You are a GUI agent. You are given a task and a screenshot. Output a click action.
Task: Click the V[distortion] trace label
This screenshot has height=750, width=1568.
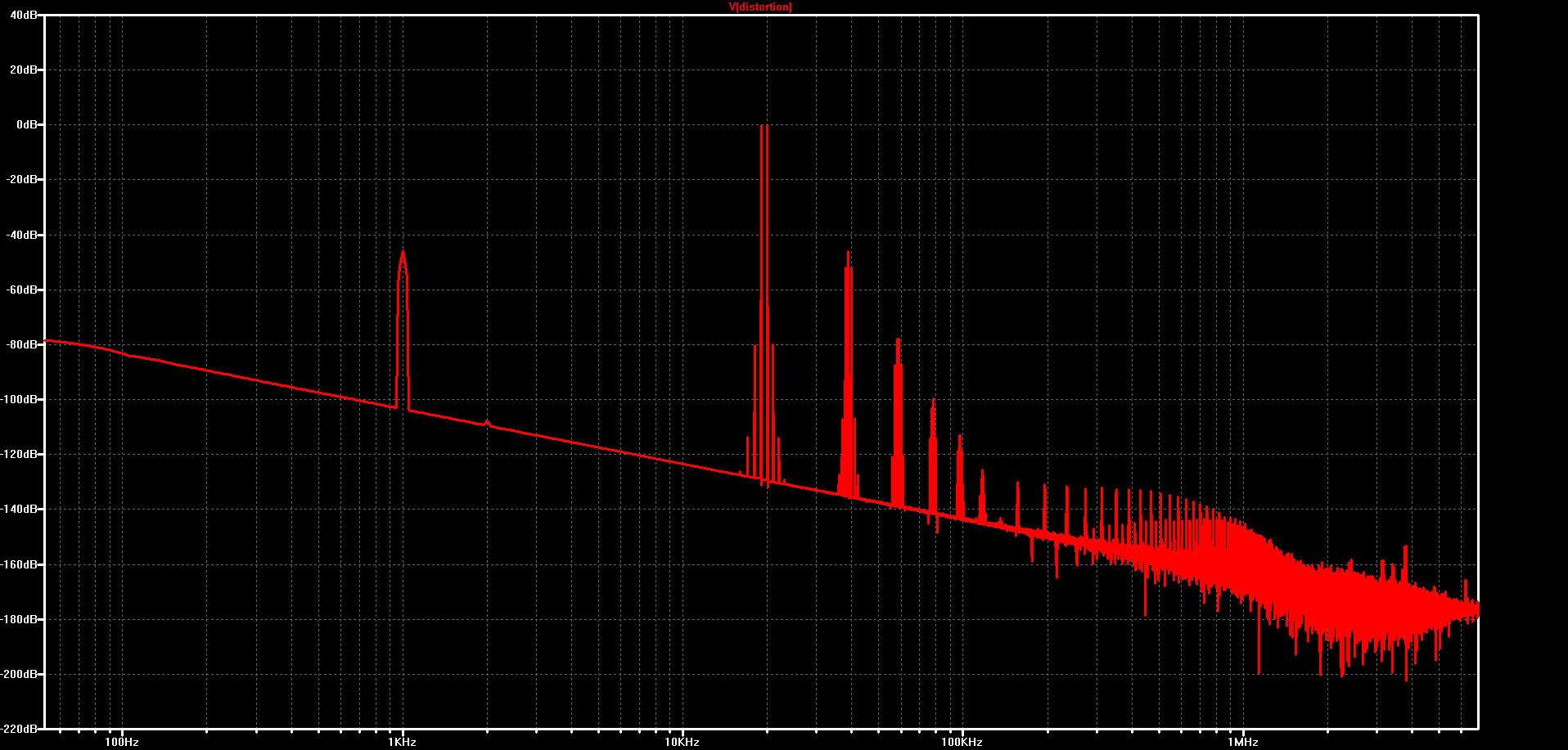[760, 7]
